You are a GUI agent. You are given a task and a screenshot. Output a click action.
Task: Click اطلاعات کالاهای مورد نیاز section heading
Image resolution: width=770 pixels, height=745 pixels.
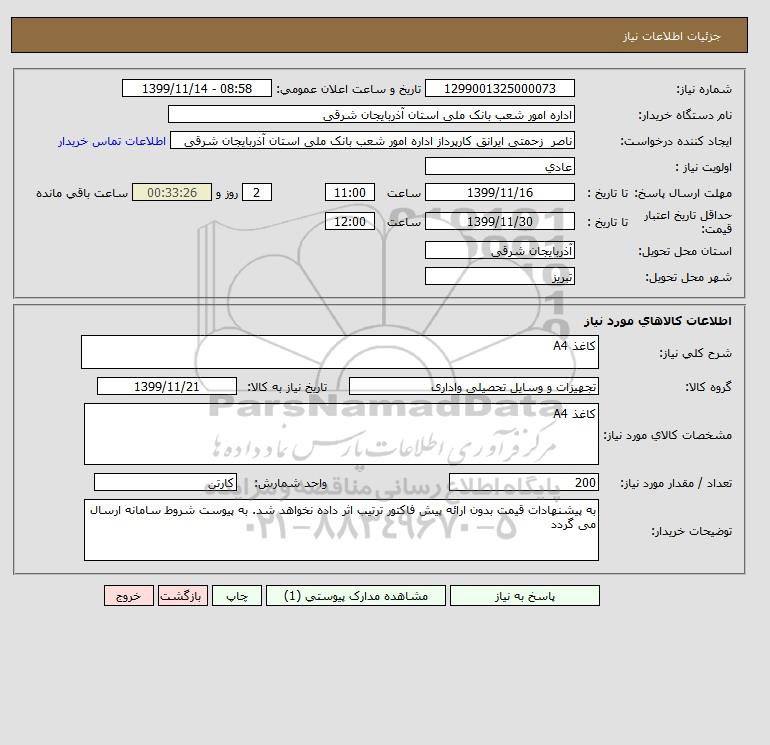[658, 321]
